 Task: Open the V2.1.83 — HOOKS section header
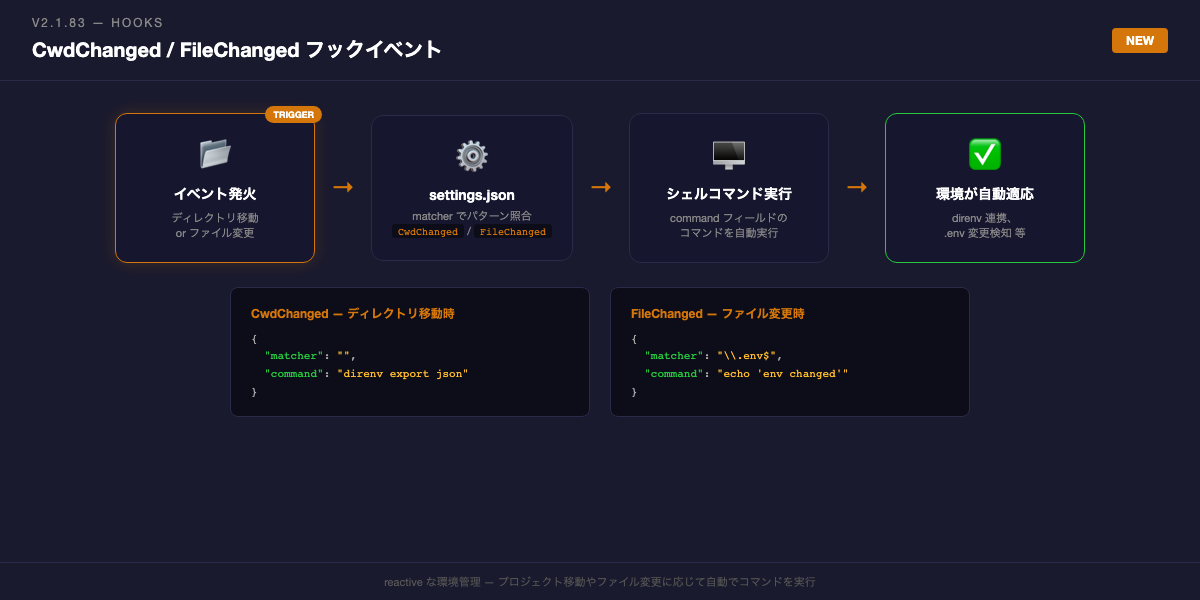coord(96,22)
